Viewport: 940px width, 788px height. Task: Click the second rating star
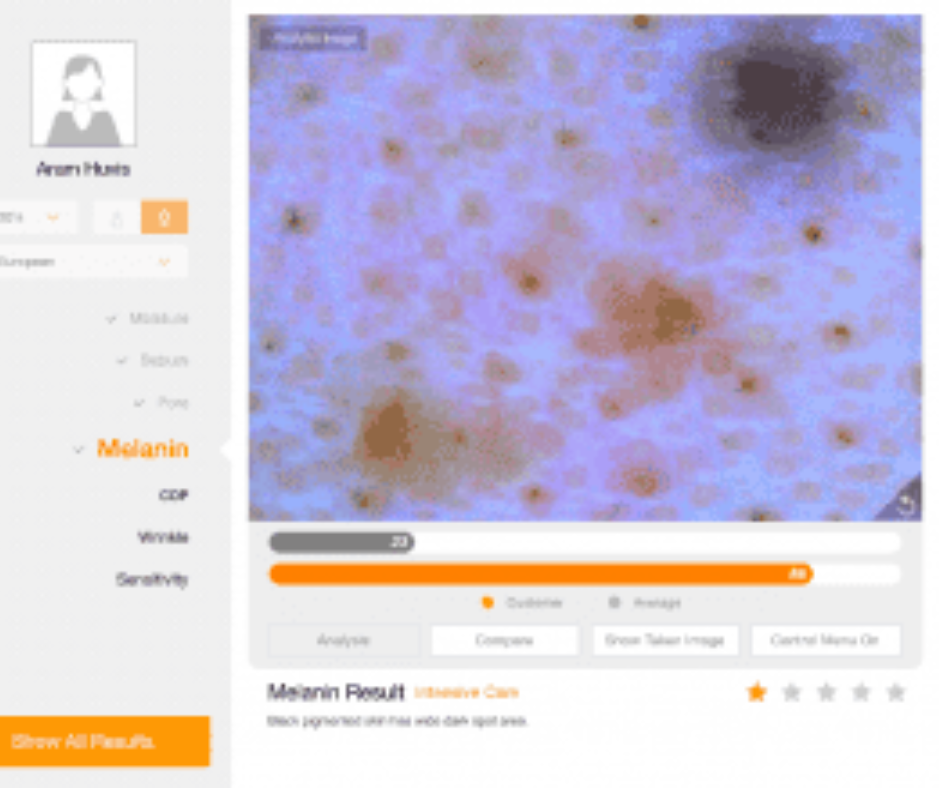[791, 692]
